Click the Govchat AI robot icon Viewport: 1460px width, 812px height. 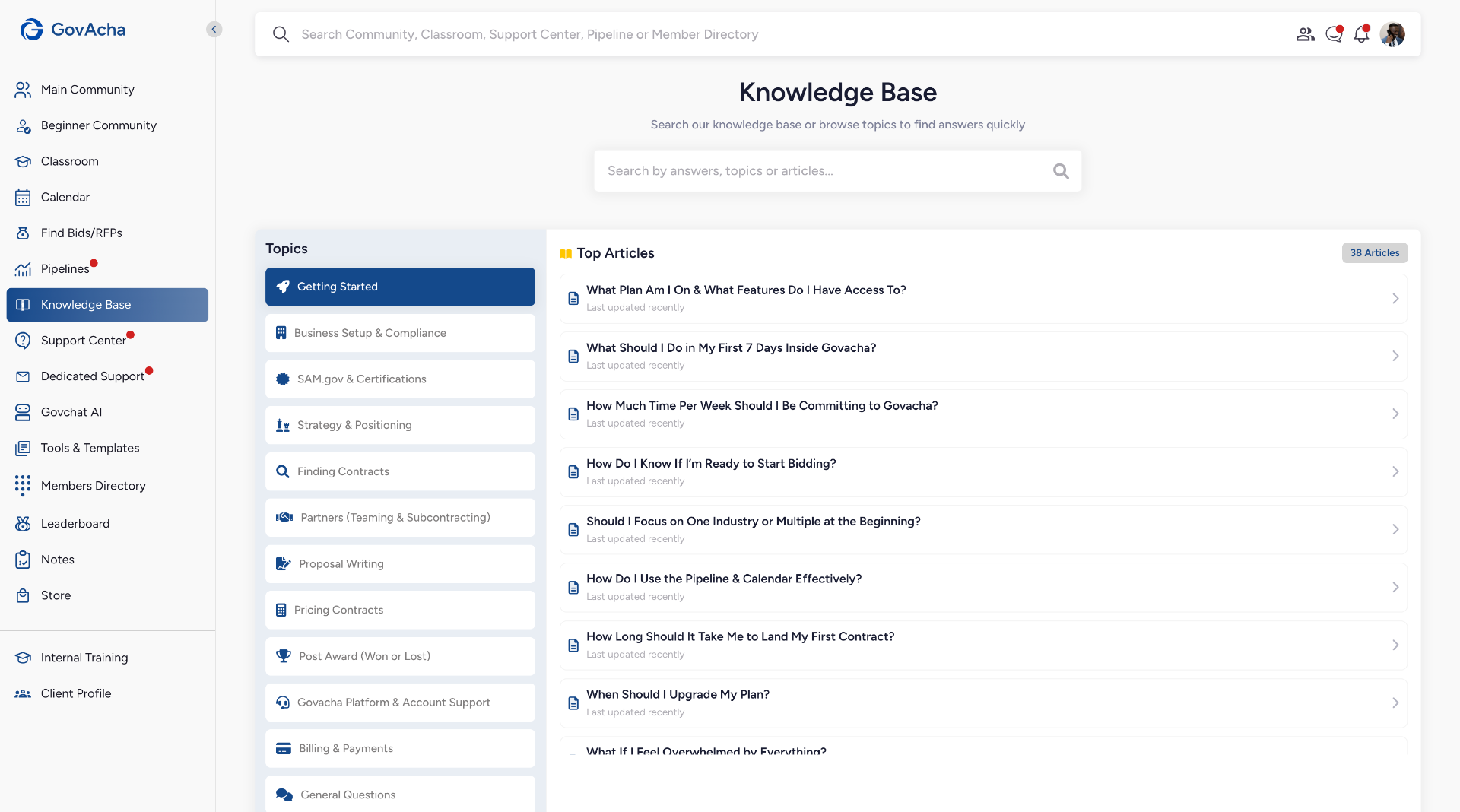[x=23, y=412]
